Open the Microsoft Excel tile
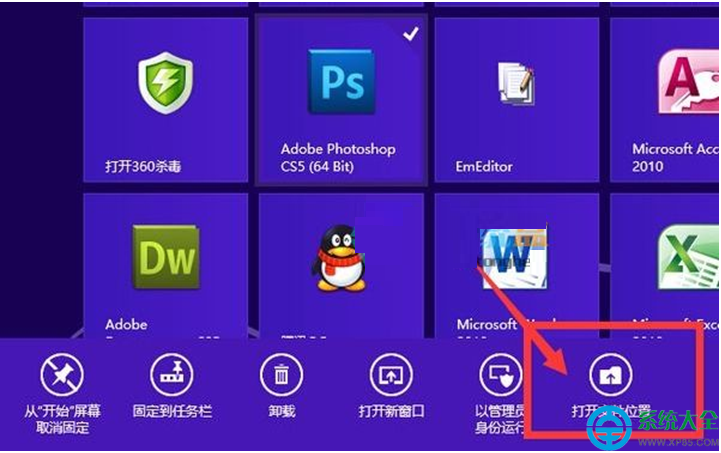721x453 pixels. [665, 266]
